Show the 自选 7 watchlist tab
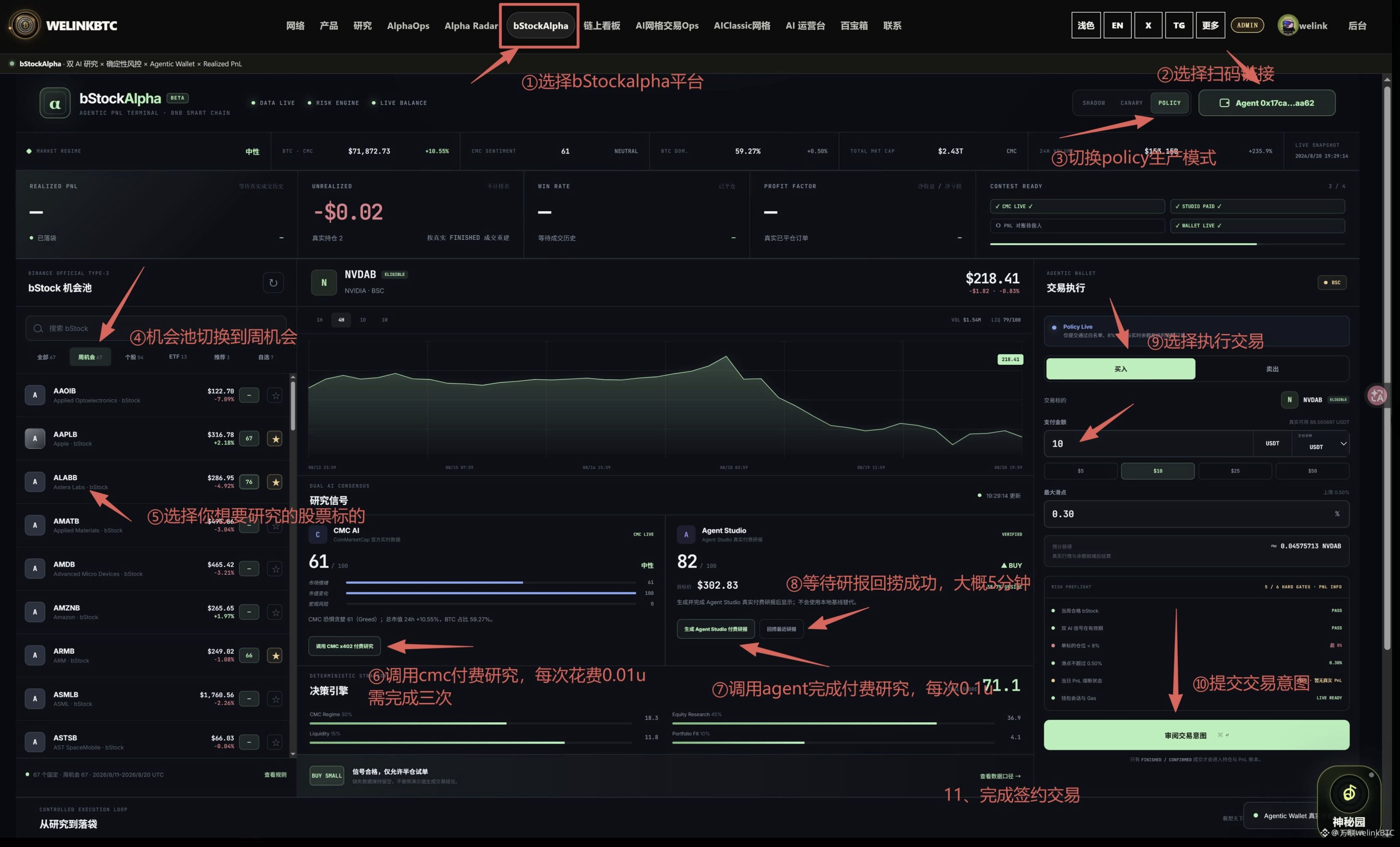1400x847 pixels. pos(265,357)
